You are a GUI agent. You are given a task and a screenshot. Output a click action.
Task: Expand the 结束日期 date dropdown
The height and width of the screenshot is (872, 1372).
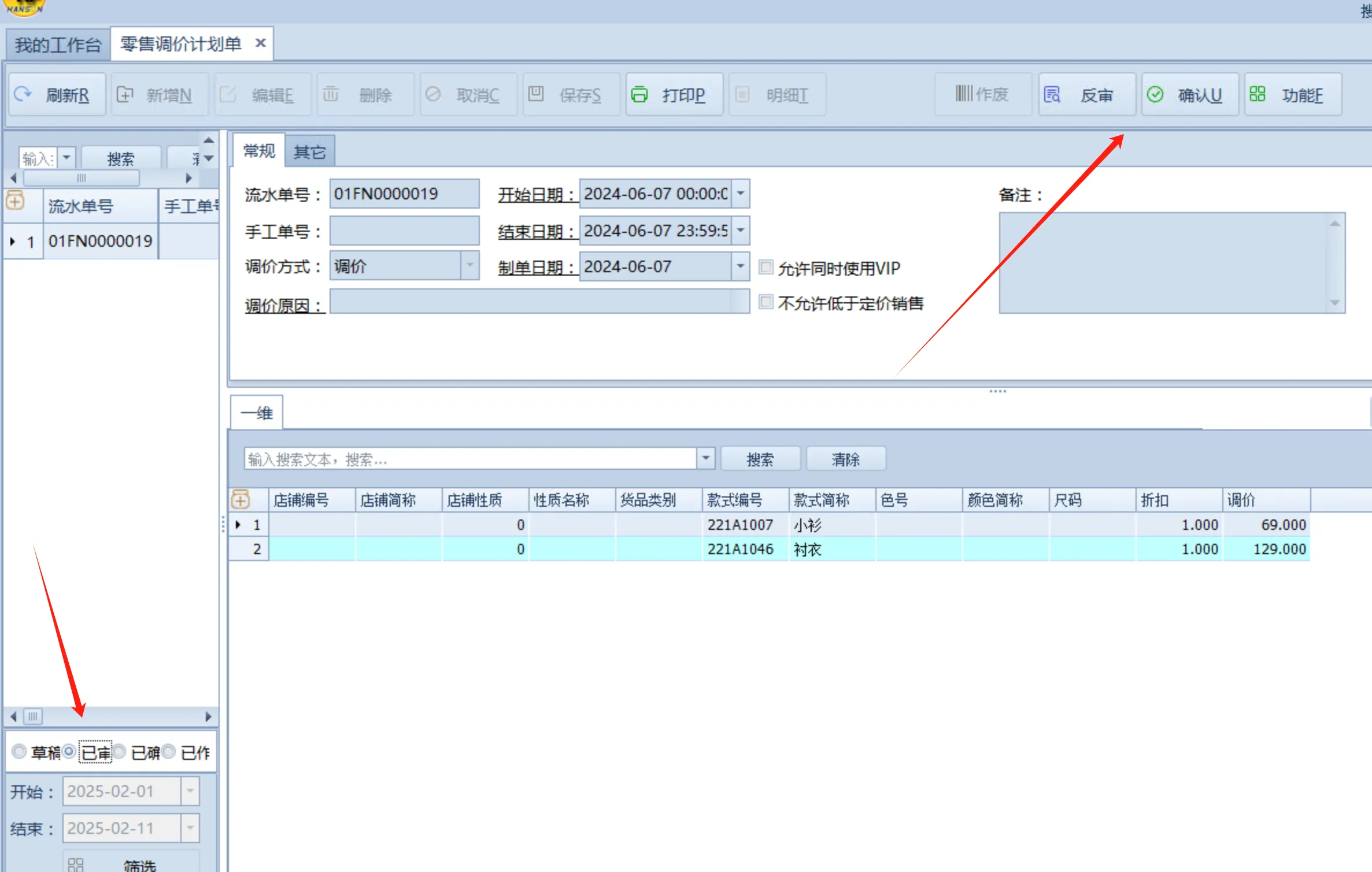741,231
